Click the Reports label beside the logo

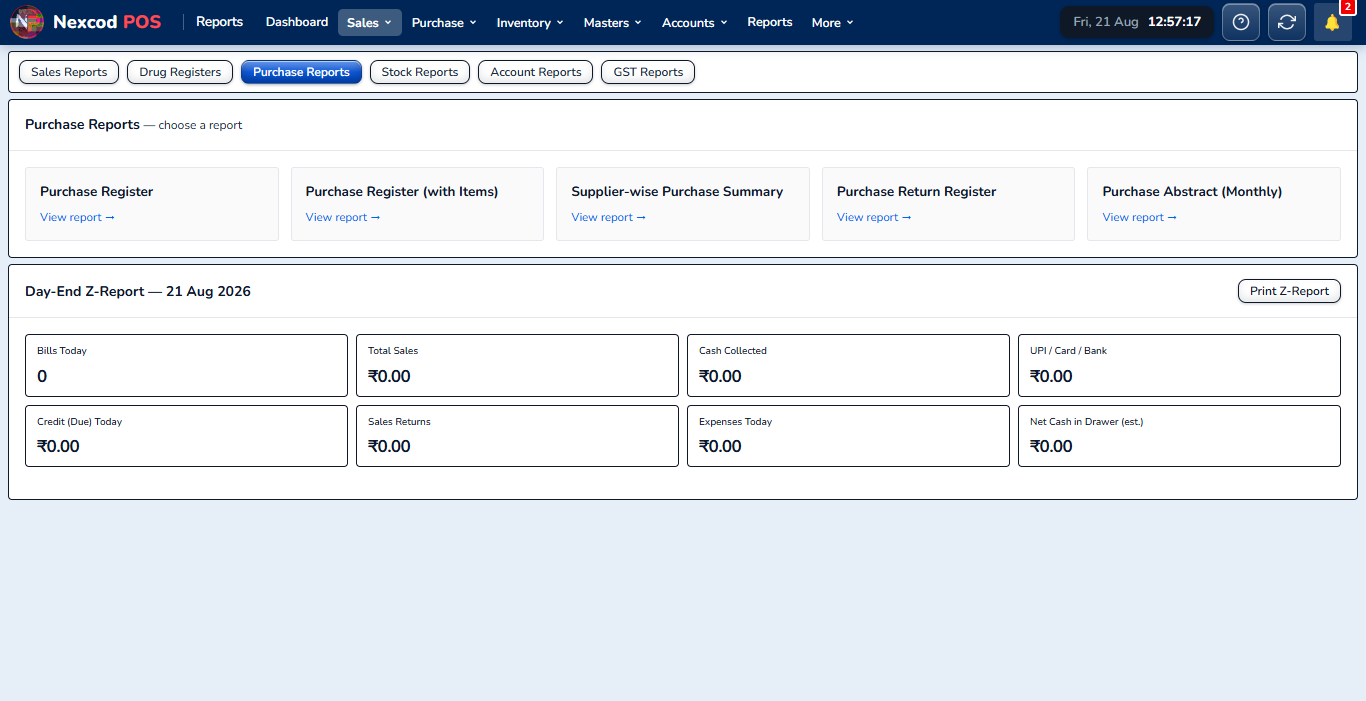pyautogui.click(x=219, y=22)
